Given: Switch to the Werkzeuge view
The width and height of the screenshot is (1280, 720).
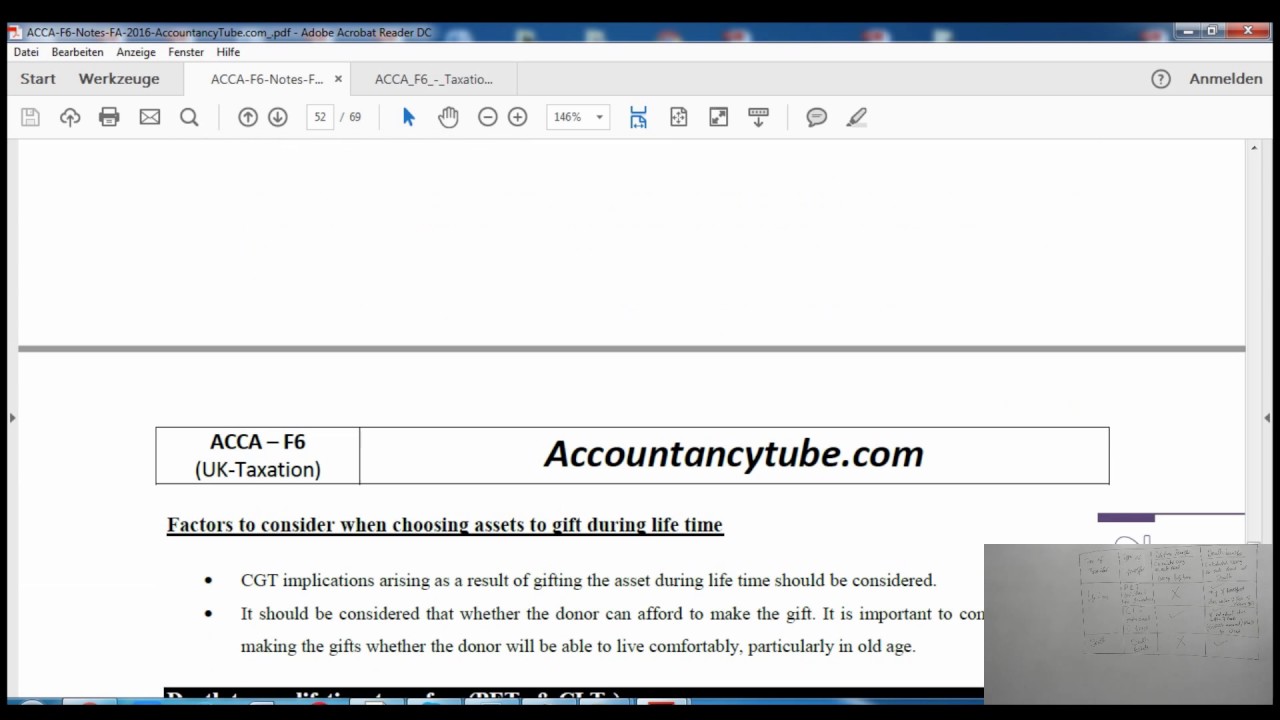Looking at the screenshot, I should (119, 79).
